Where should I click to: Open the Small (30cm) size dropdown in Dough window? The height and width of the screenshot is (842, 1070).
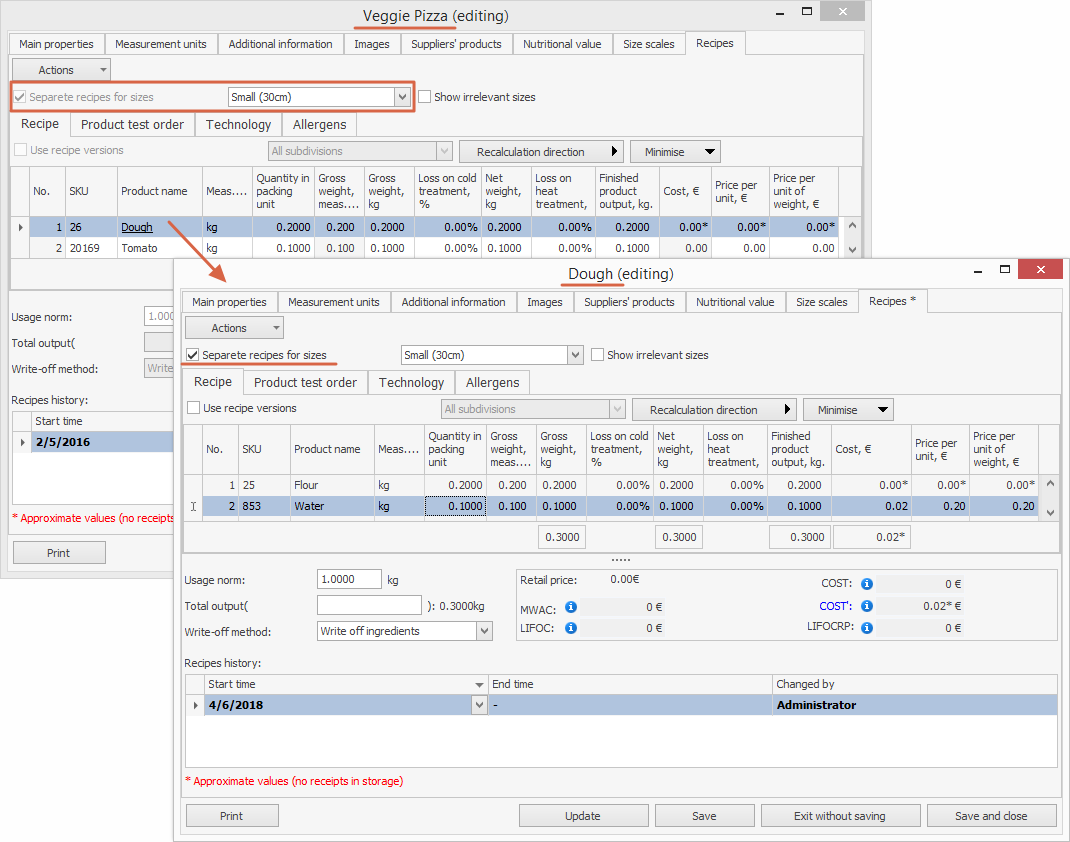click(x=574, y=355)
